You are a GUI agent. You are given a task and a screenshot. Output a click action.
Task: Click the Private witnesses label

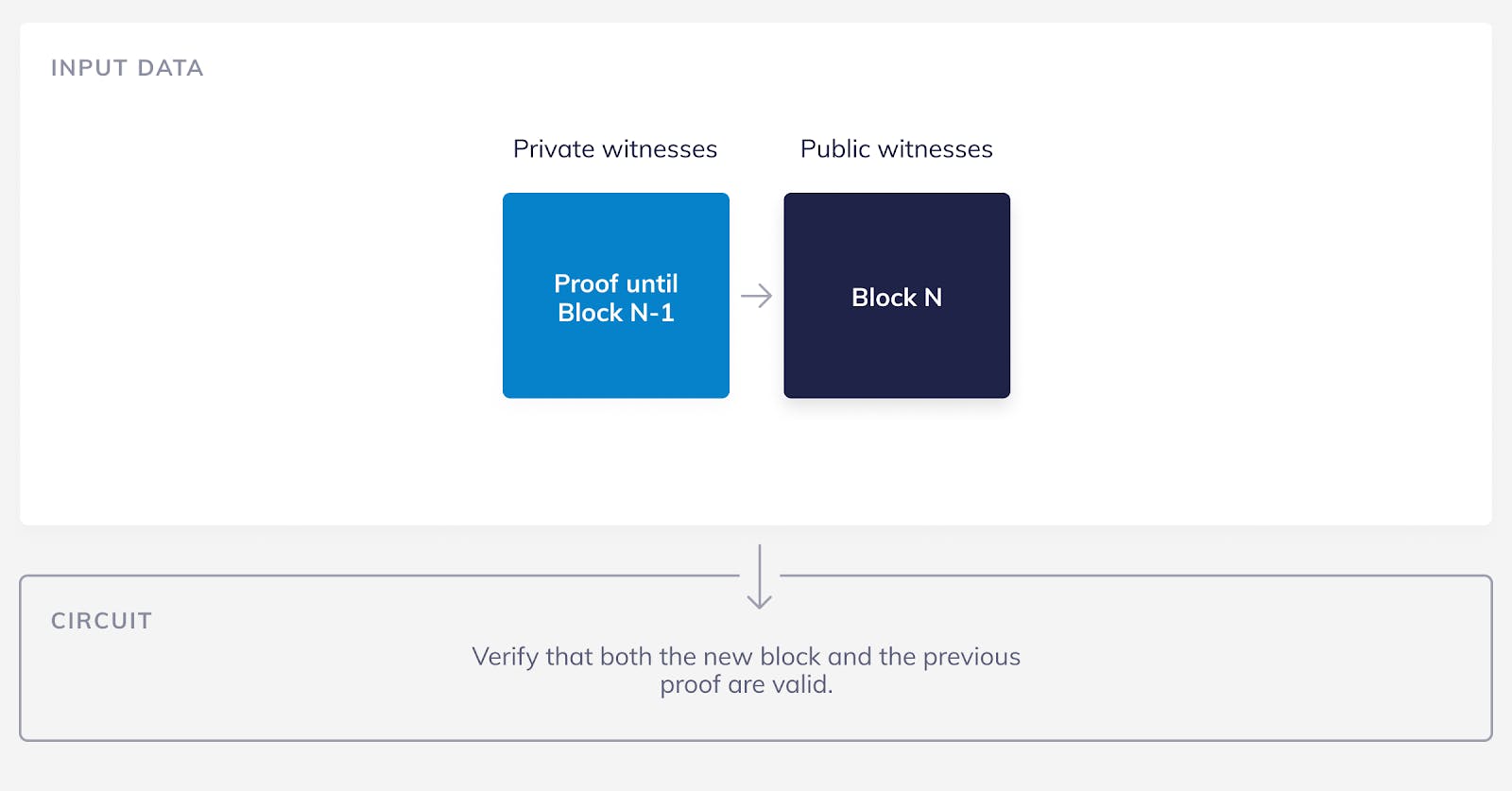point(615,149)
